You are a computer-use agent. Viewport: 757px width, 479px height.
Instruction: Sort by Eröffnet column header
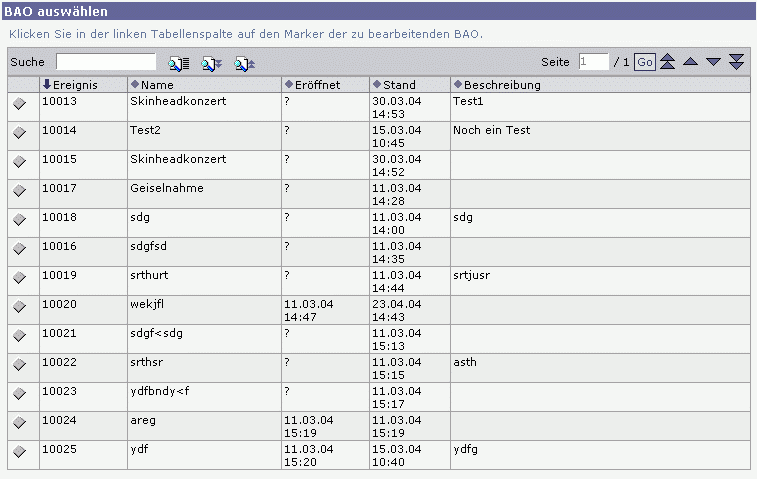[x=318, y=85]
